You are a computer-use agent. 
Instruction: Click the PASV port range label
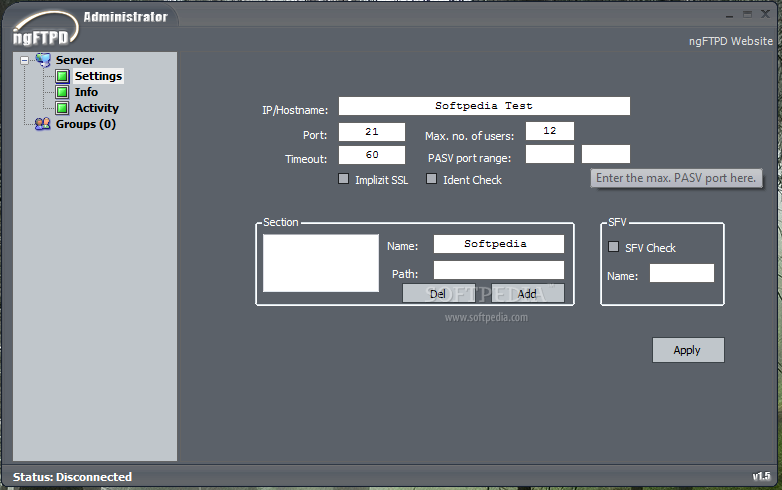pos(469,158)
